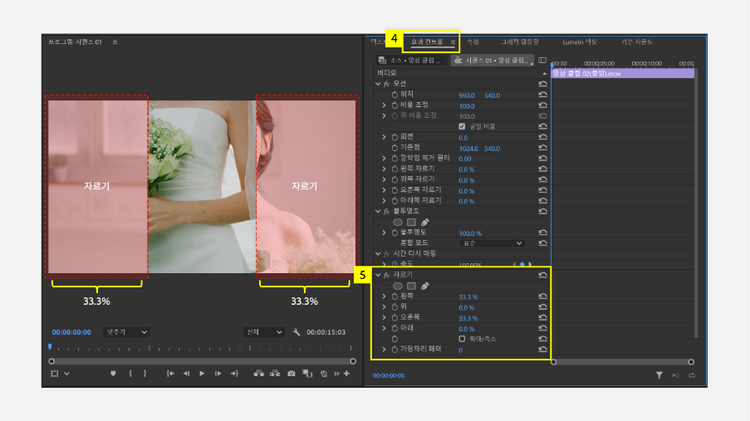
Task: Click the export icon in Effect Controls
Action: [x=692, y=376]
